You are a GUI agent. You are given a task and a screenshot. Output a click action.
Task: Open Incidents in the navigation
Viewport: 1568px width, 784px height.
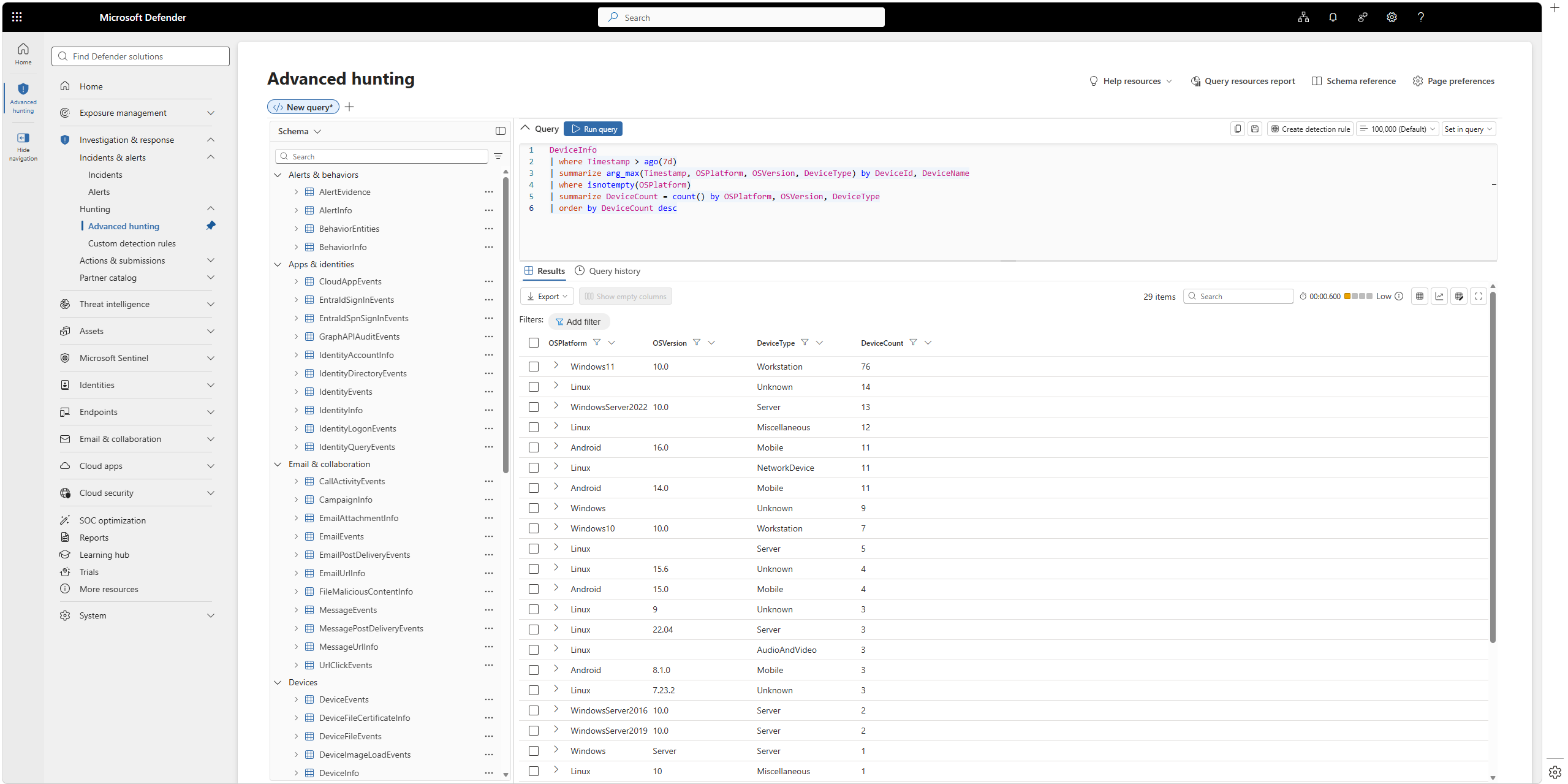pos(105,175)
